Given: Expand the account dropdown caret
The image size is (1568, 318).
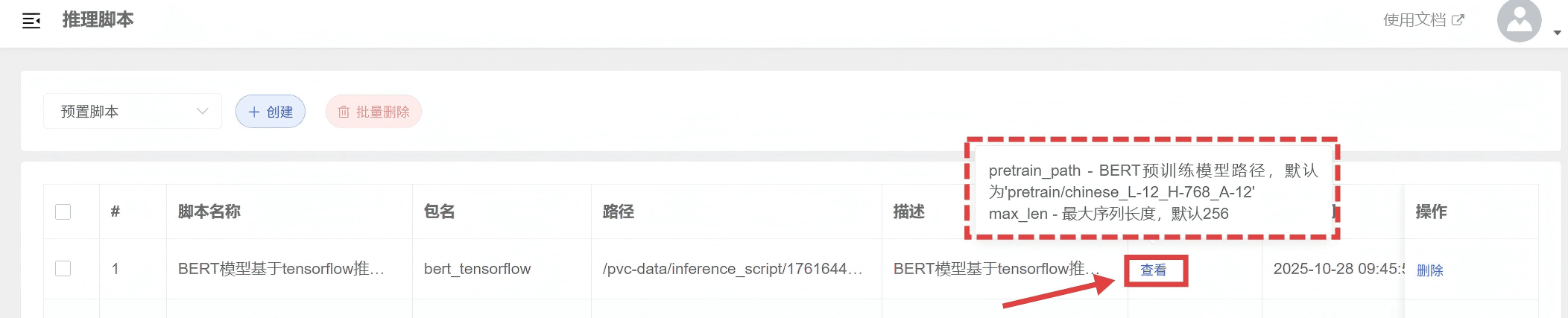Looking at the screenshot, I should click(1557, 33).
